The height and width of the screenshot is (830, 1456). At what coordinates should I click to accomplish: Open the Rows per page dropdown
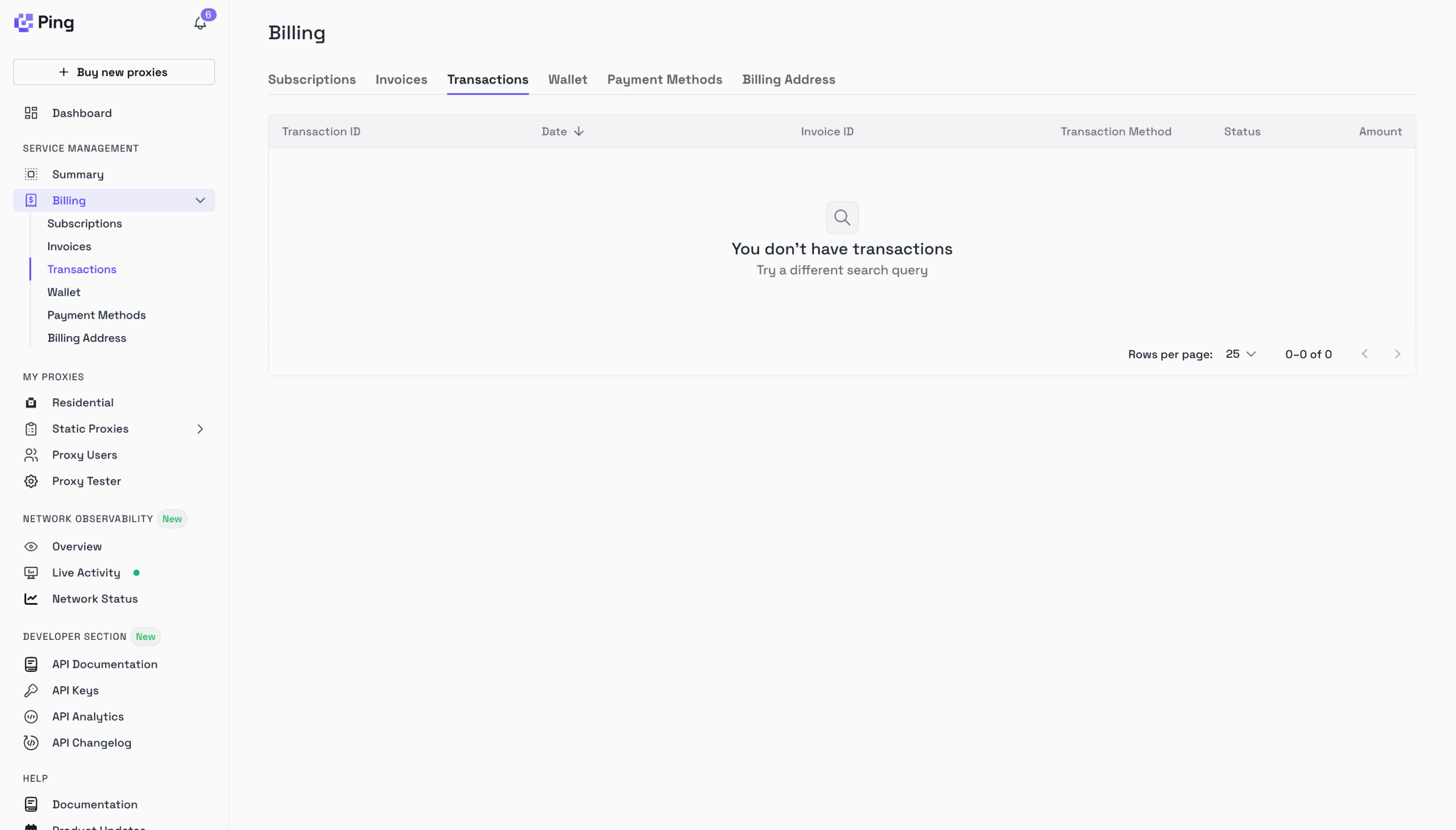pos(1240,354)
